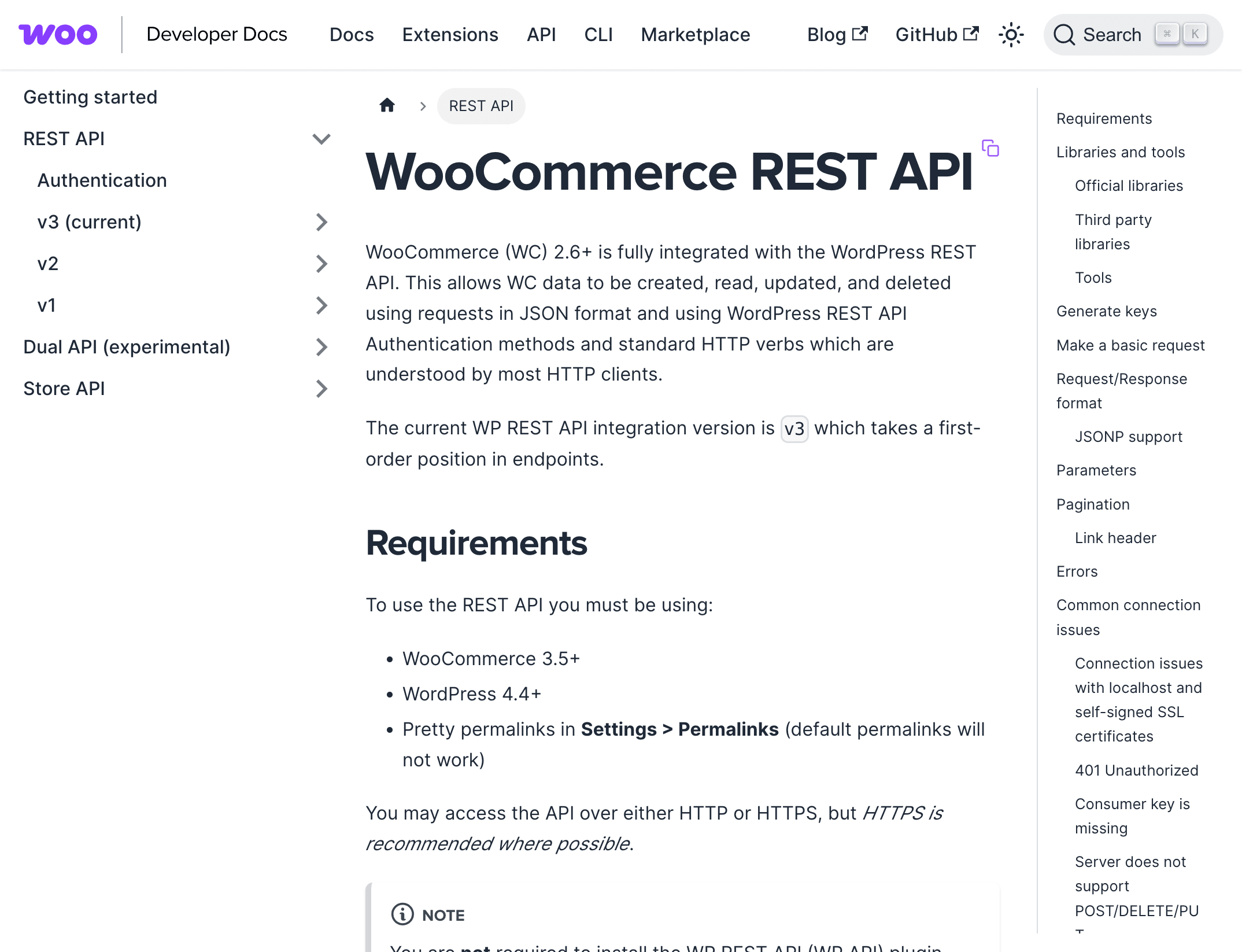The width and height of the screenshot is (1242, 952).
Task: Select REST API sidebar item
Action: [x=64, y=139]
